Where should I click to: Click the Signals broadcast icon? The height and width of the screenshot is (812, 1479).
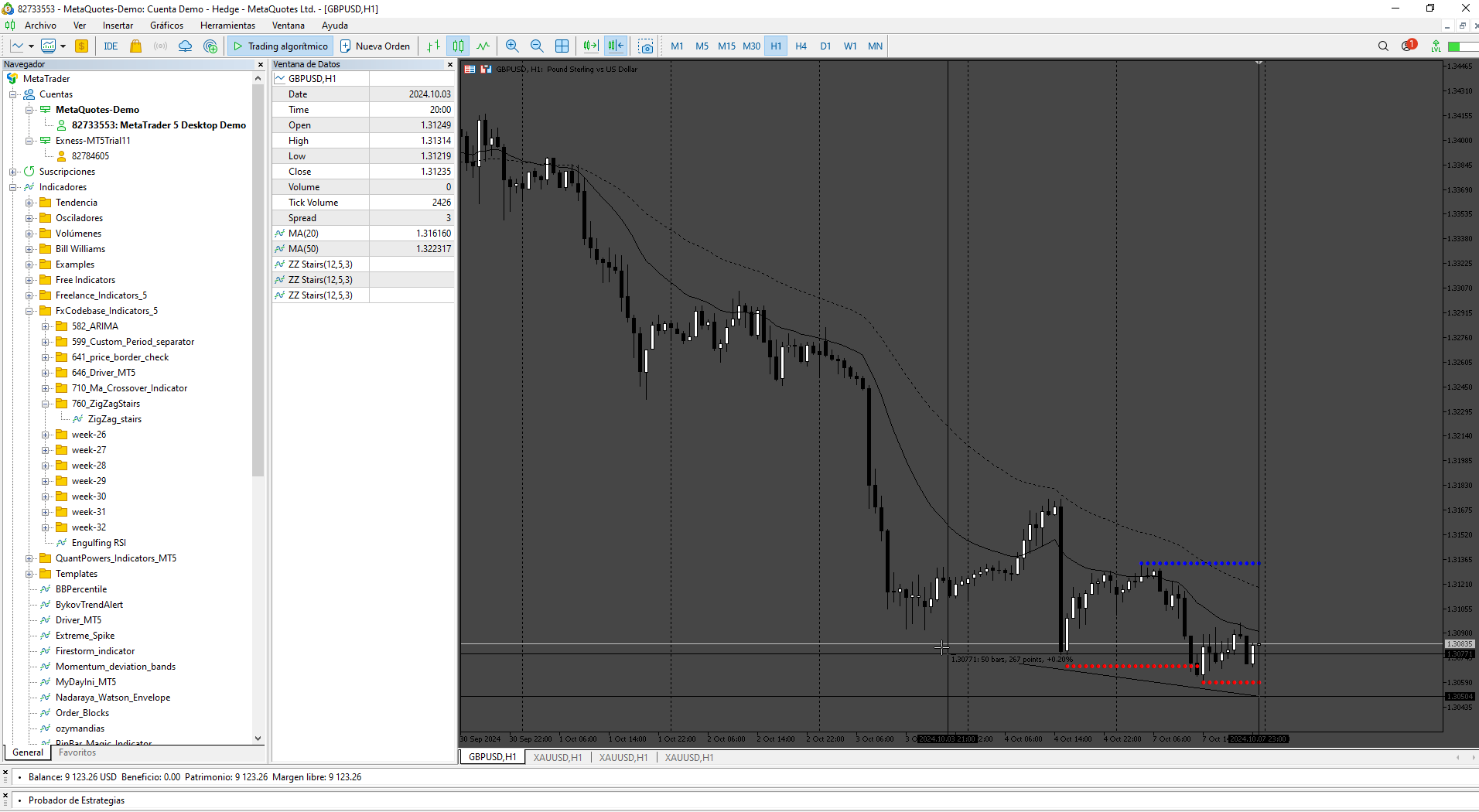coord(161,46)
